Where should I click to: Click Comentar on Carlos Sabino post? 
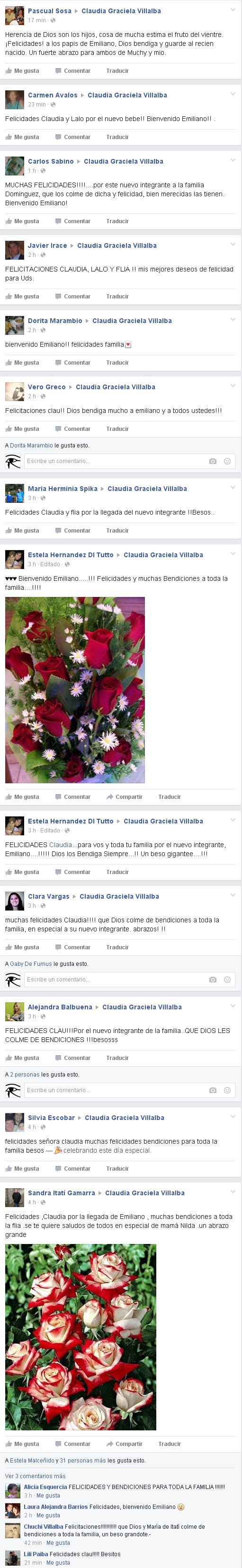[72, 221]
